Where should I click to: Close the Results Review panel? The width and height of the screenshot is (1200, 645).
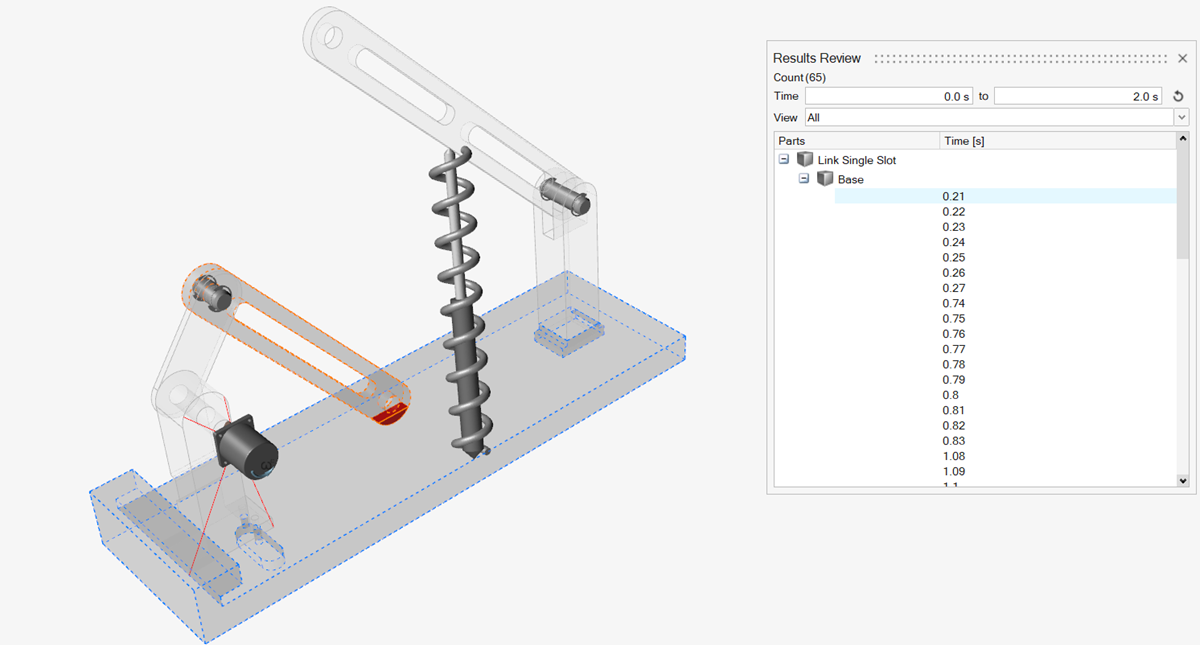(x=1182, y=59)
